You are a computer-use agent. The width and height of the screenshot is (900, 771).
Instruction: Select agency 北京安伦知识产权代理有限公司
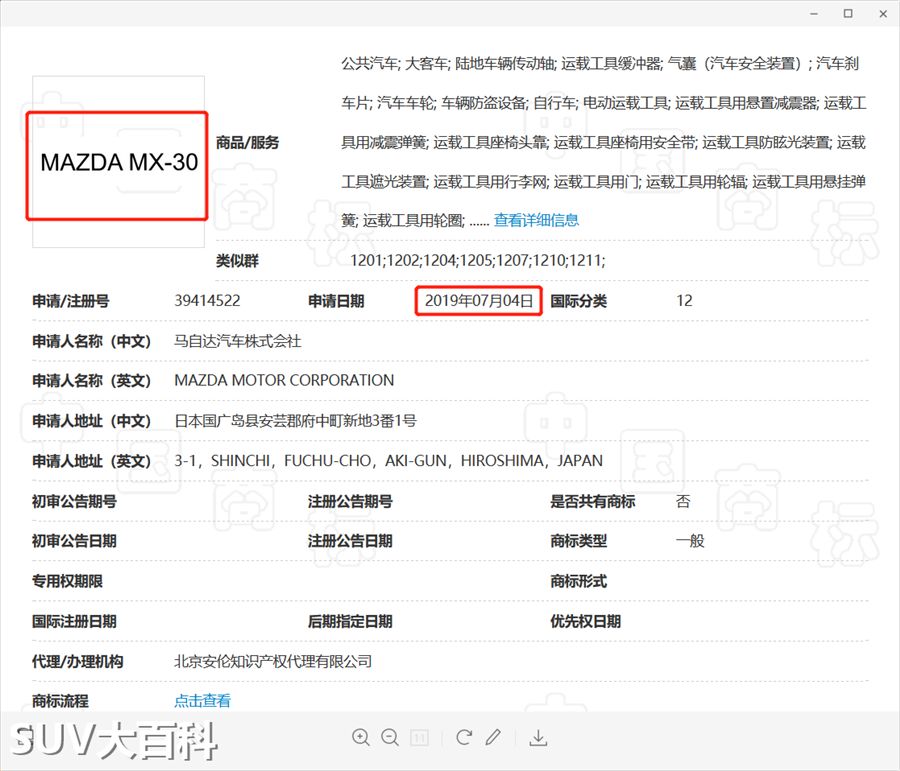coord(273,661)
